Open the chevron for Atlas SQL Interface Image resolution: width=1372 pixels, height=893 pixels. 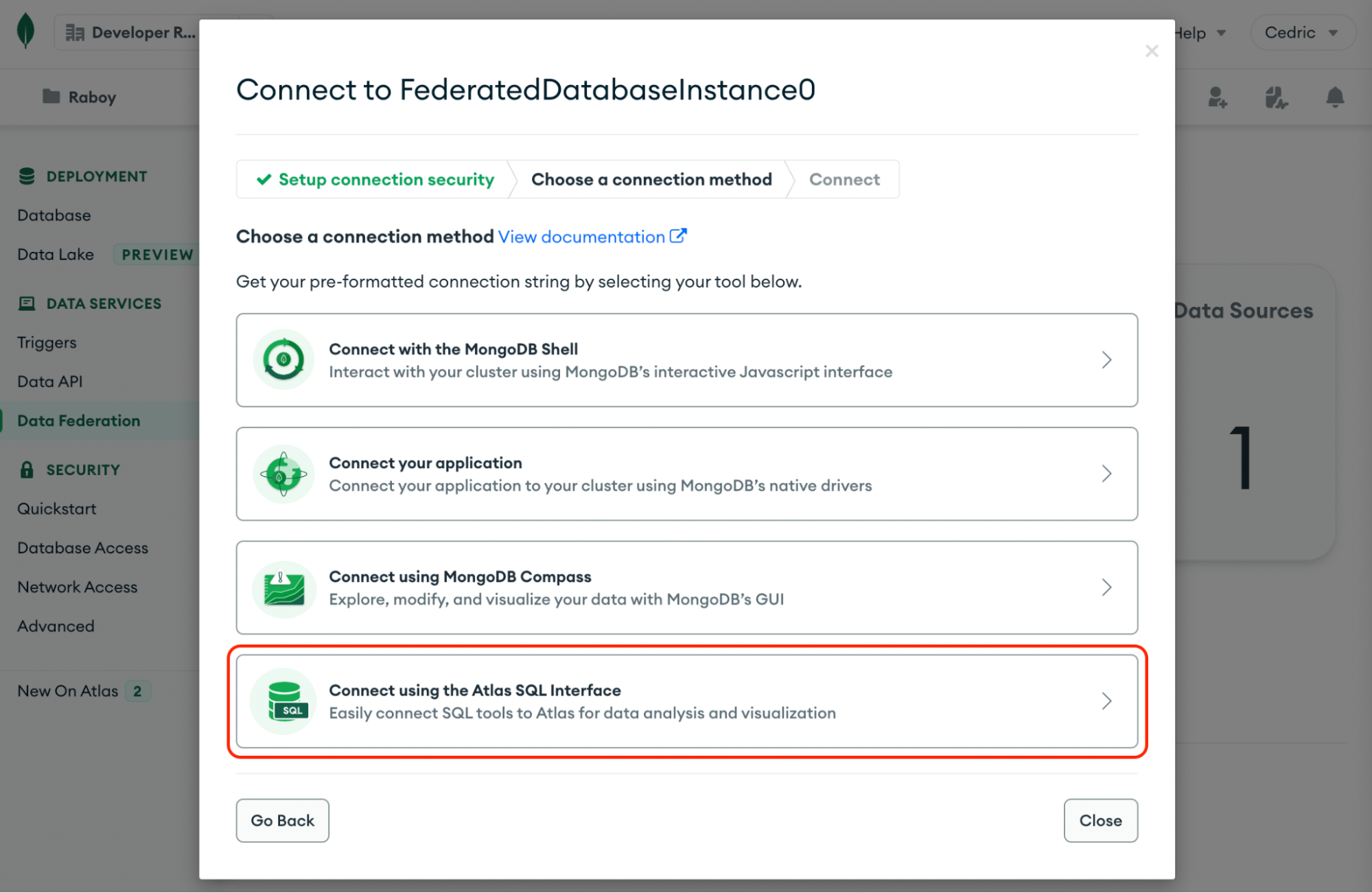1106,701
